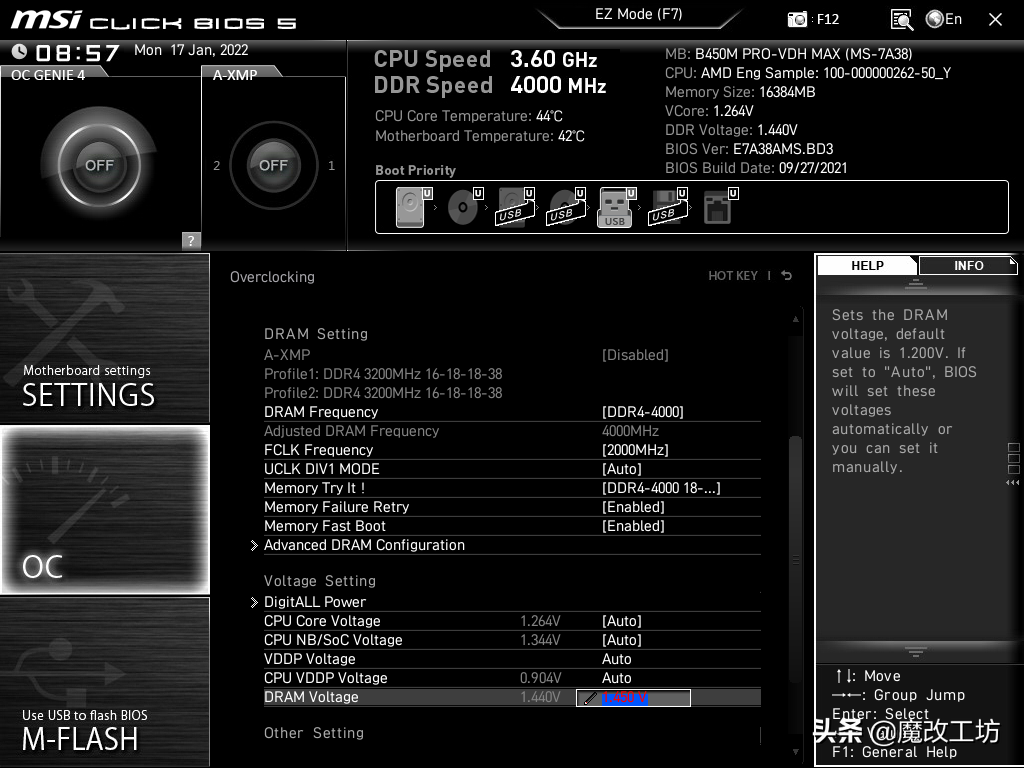
Task: Click the pencil edit icon in DRAM Voltage
Action: coord(590,698)
